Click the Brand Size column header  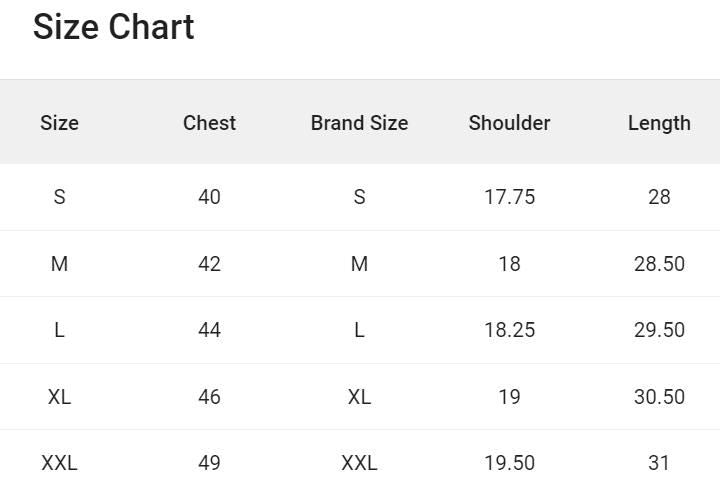tap(359, 123)
